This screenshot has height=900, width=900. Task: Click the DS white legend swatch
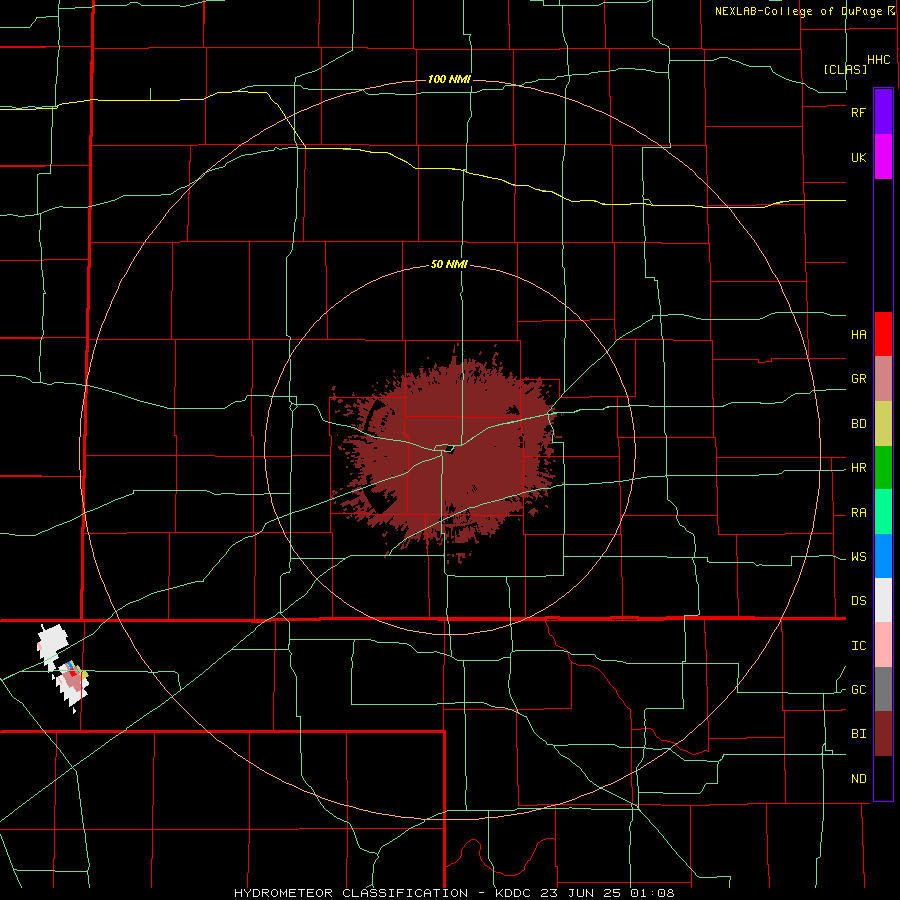pos(883,600)
